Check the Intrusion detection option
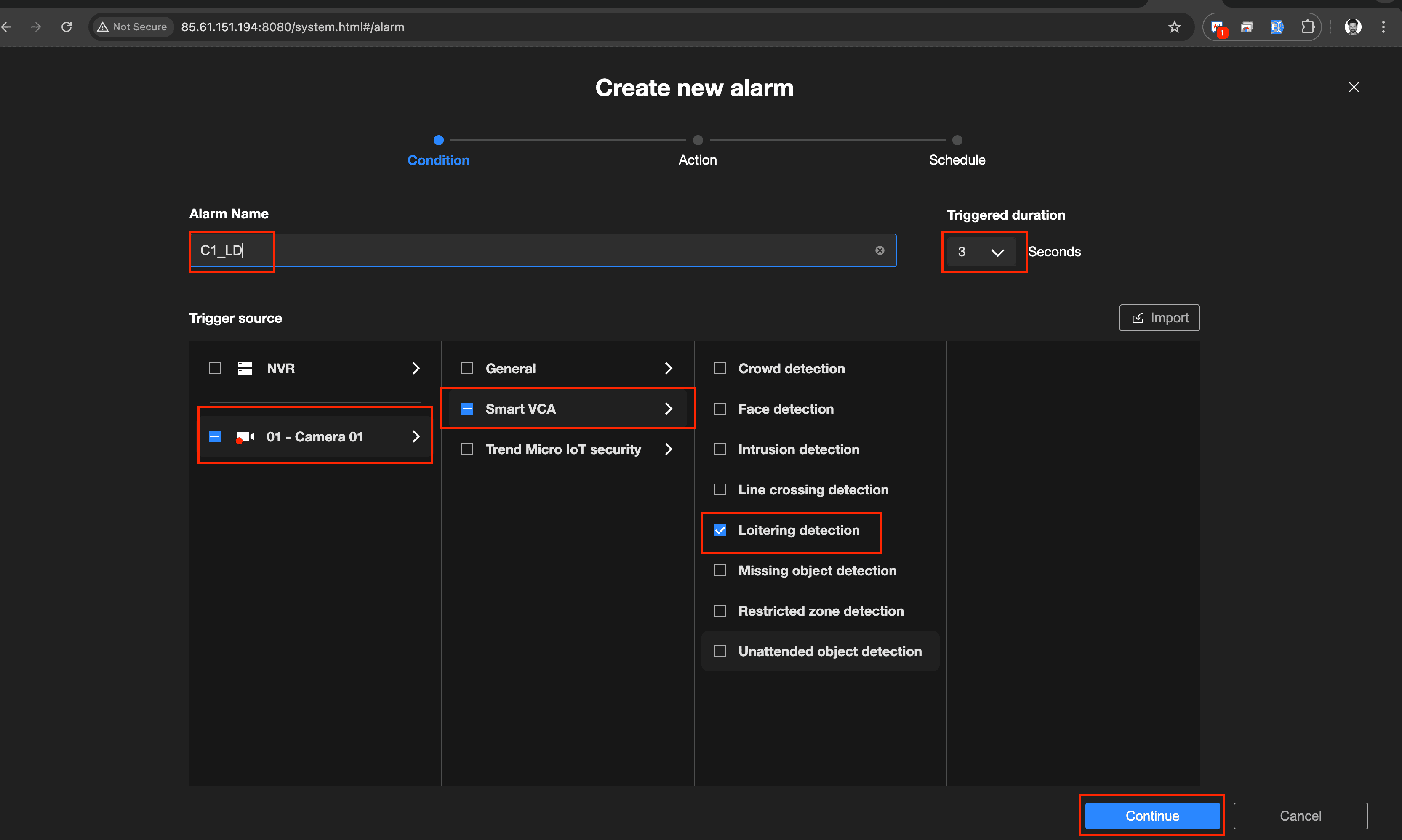 [720, 449]
